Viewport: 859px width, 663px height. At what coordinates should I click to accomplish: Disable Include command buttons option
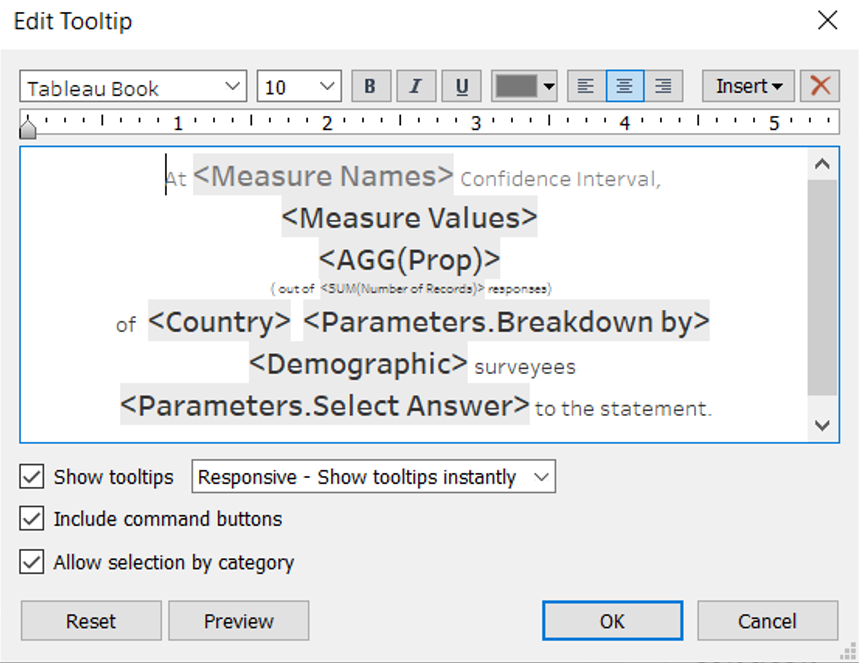[x=33, y=519]
